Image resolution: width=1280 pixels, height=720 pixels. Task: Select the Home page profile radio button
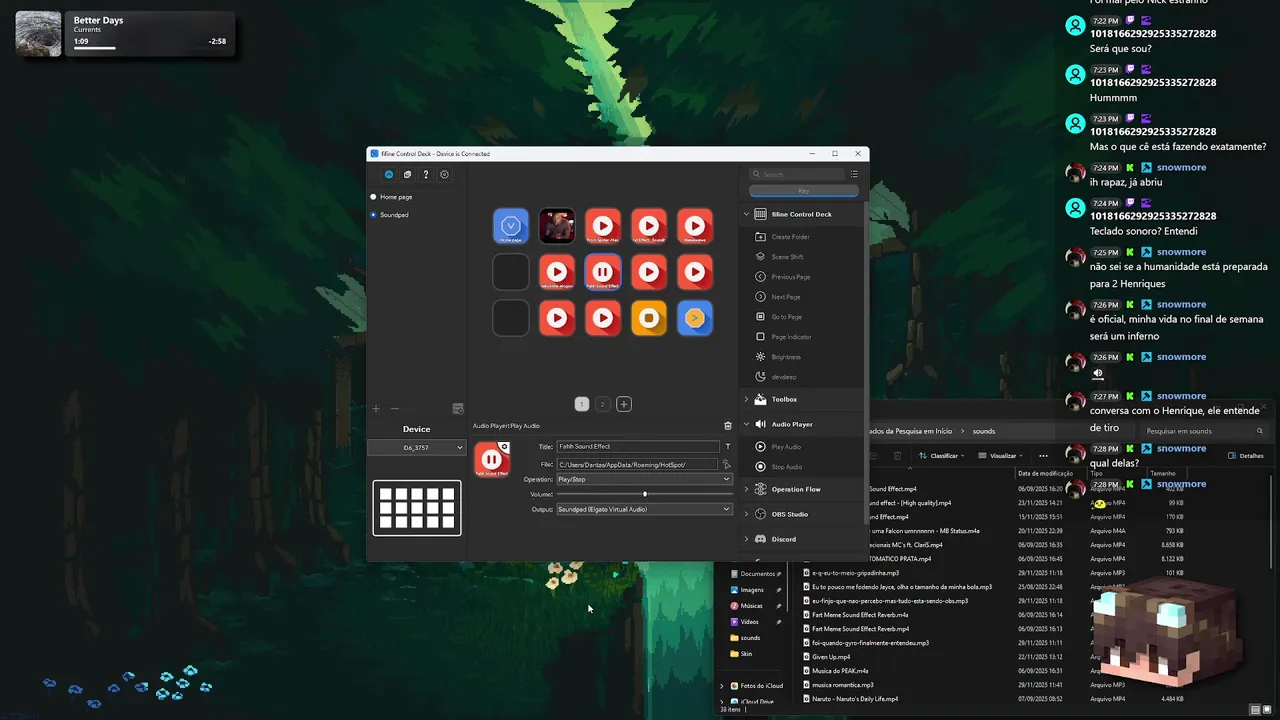click(373, 197)
